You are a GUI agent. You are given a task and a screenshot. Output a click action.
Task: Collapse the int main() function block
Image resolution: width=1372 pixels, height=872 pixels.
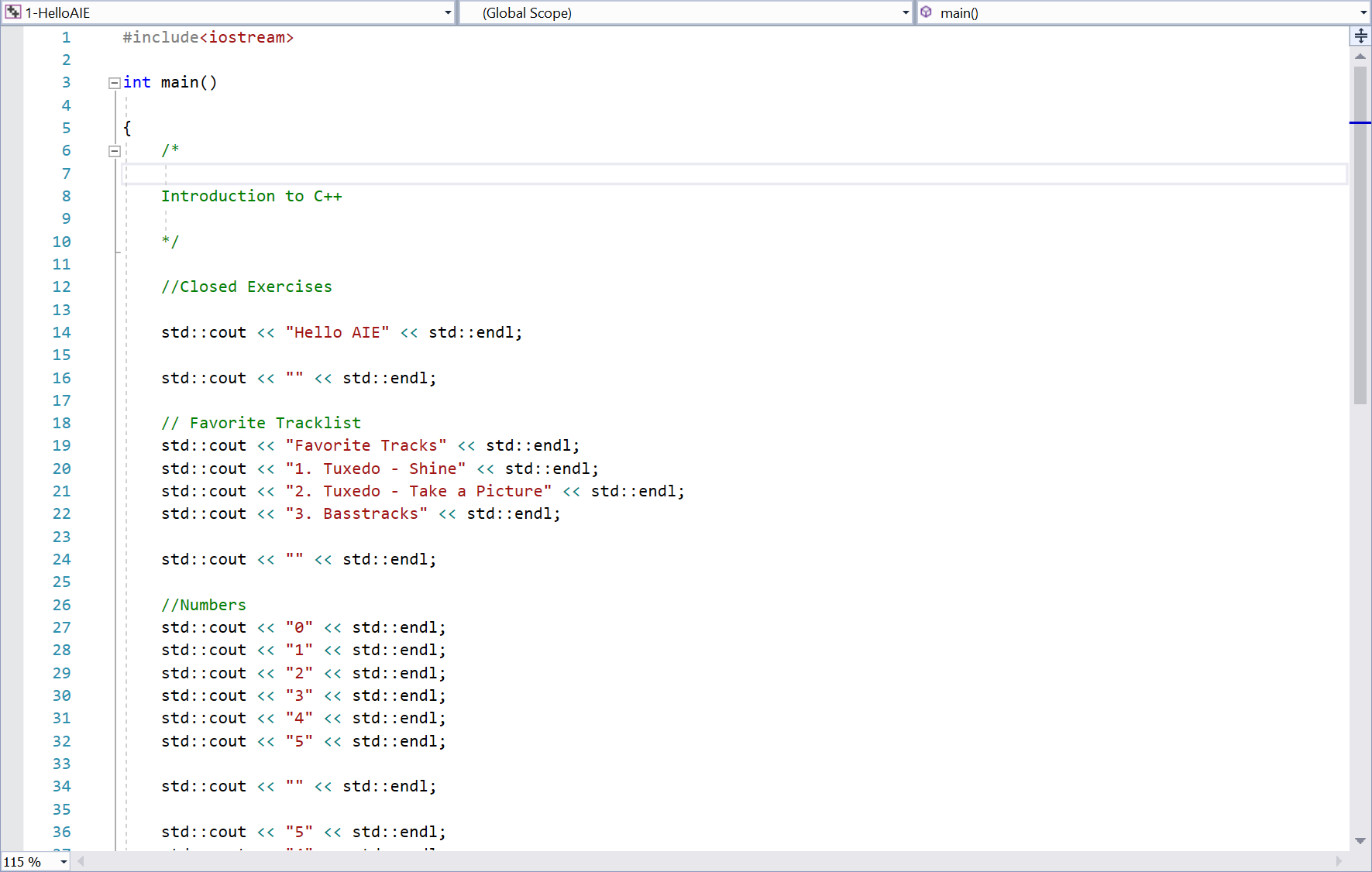pyautogui.click(x=114, y=83)
